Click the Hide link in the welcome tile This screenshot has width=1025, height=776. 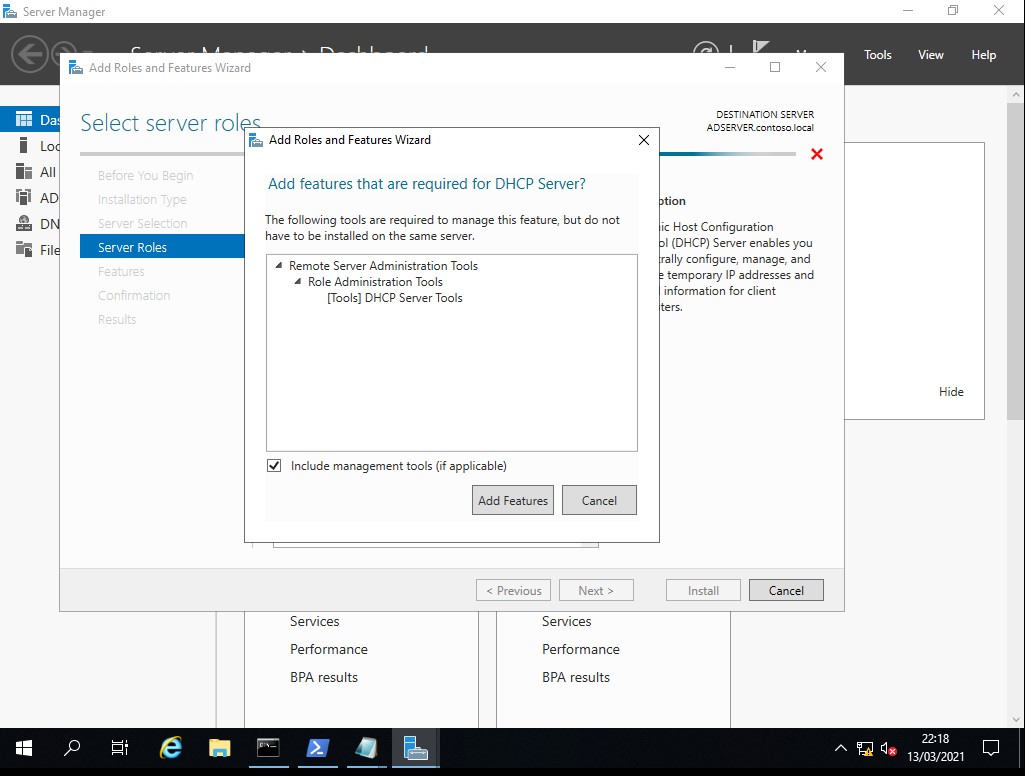pos(951,392)
